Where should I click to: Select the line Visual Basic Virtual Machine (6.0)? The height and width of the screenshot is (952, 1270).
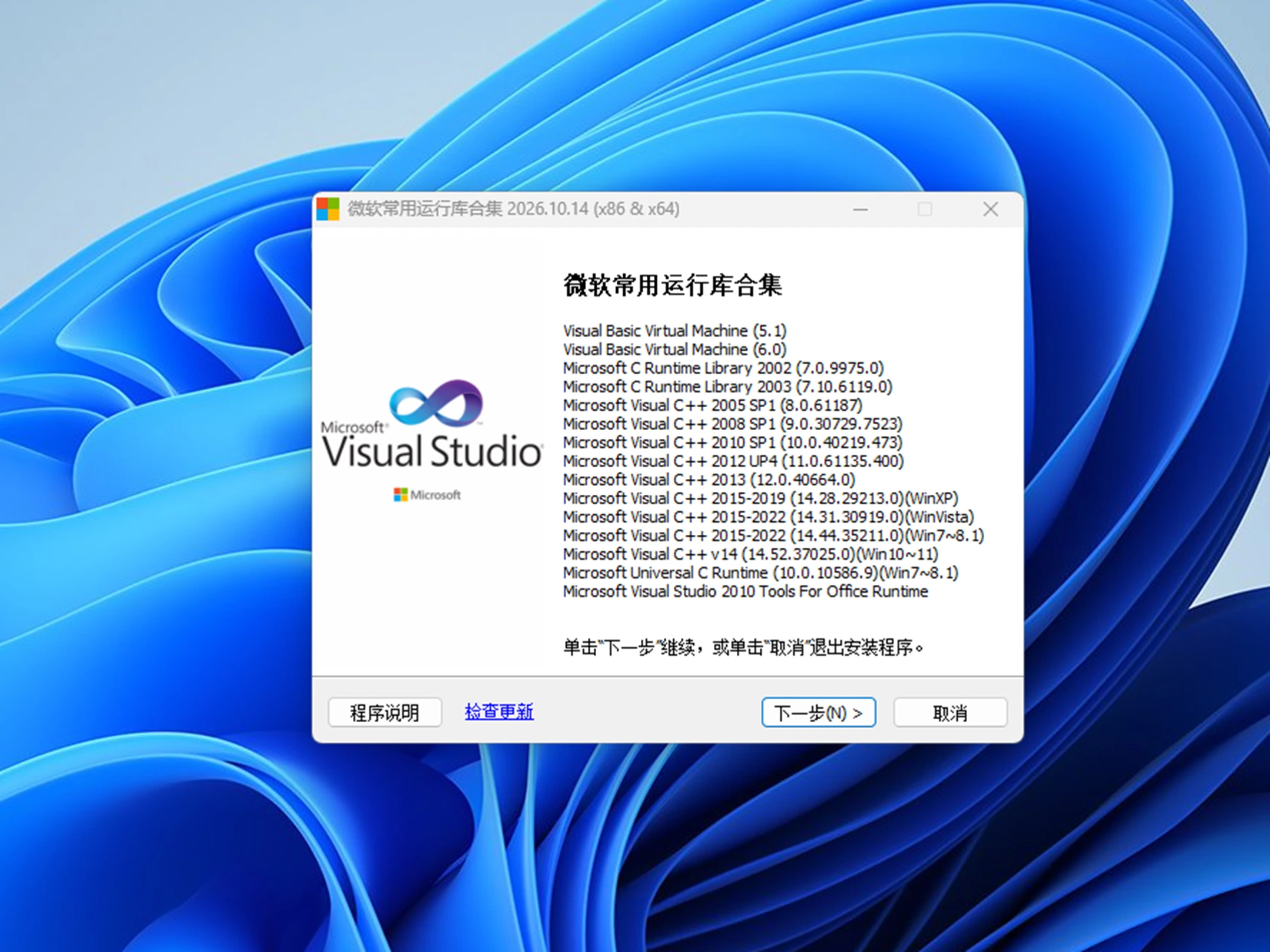pyautogui.click(x=674, y=350)
